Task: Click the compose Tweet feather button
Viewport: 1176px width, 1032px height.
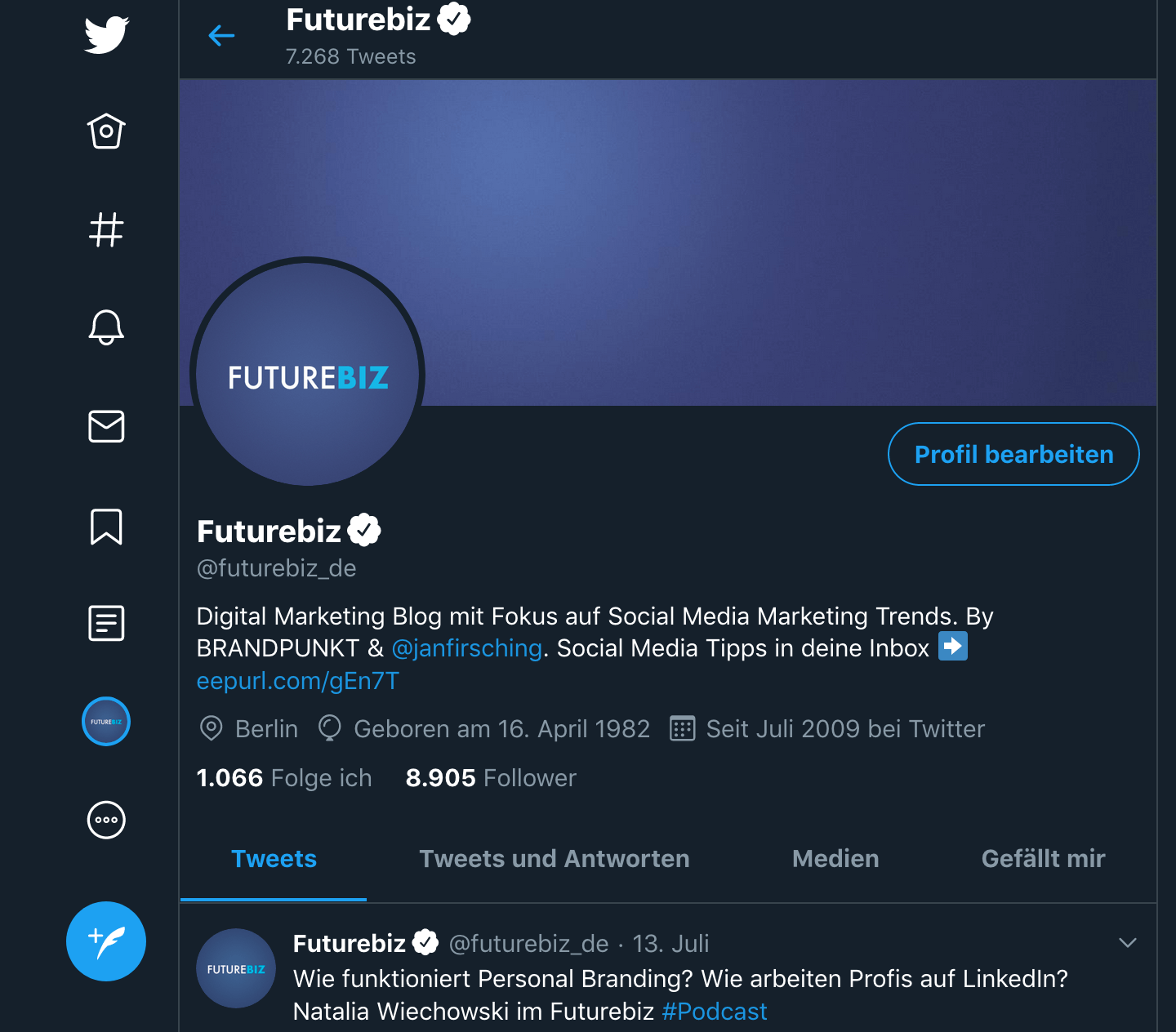Action: click(106, 941)
